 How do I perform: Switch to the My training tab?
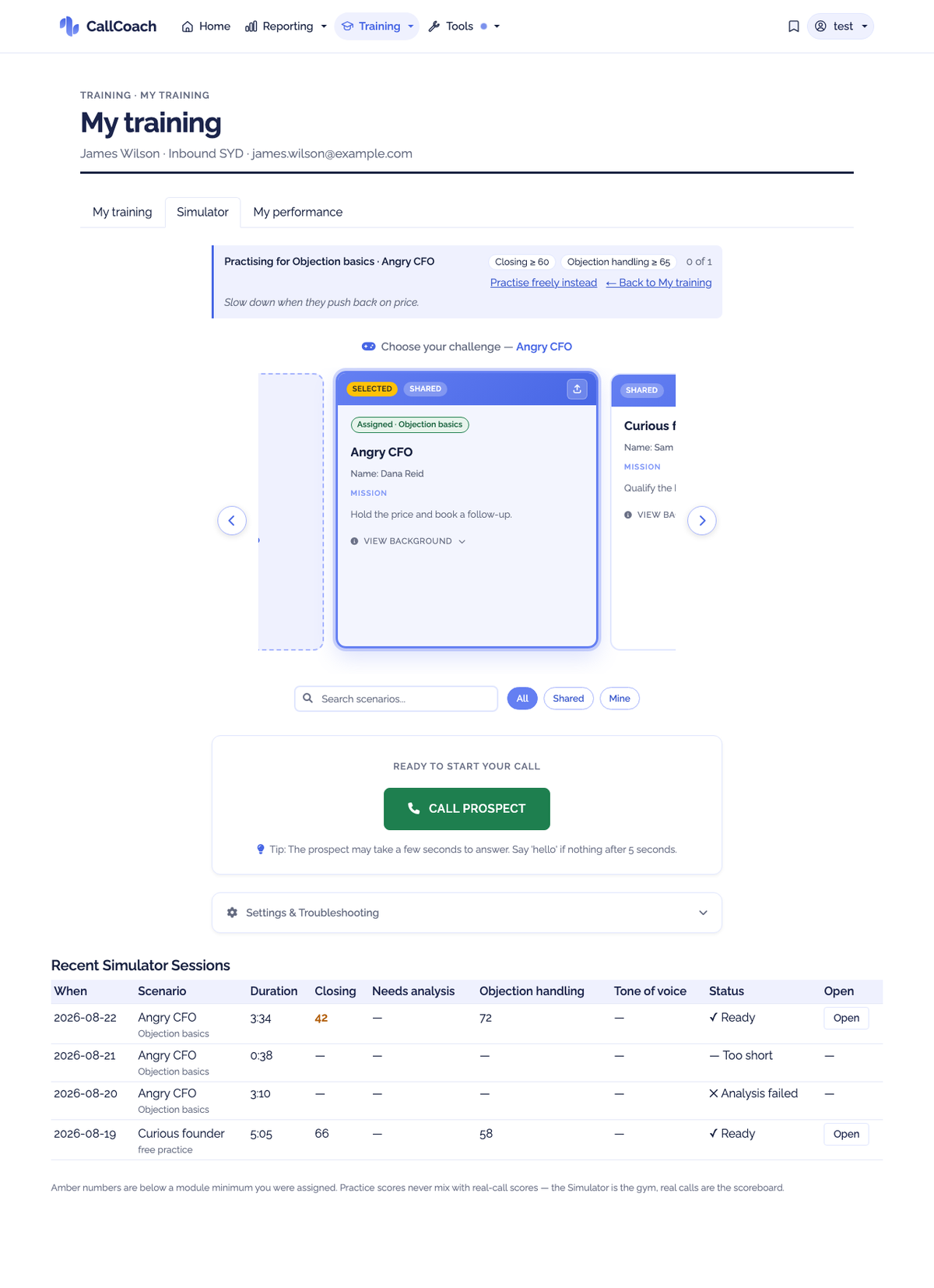[122, 212]
